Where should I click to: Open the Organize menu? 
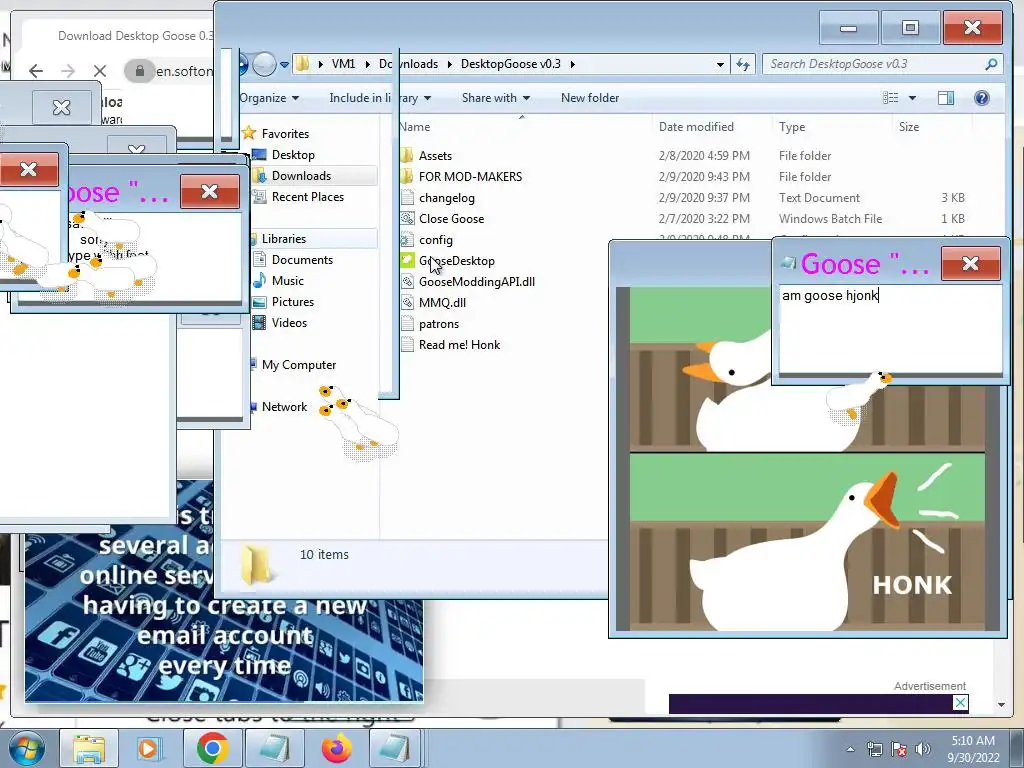[x=268, y=98]
